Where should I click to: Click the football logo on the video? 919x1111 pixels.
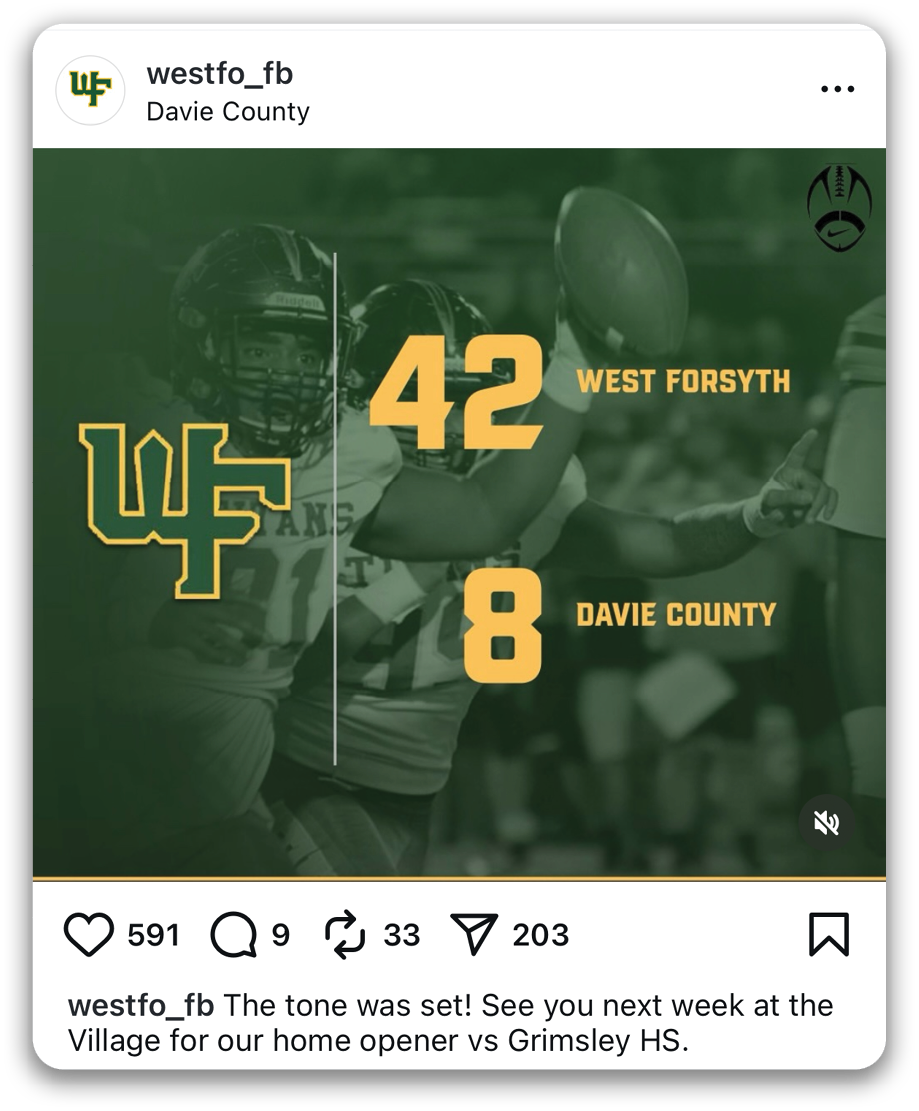pyautogui.click(x=838, y=207)
